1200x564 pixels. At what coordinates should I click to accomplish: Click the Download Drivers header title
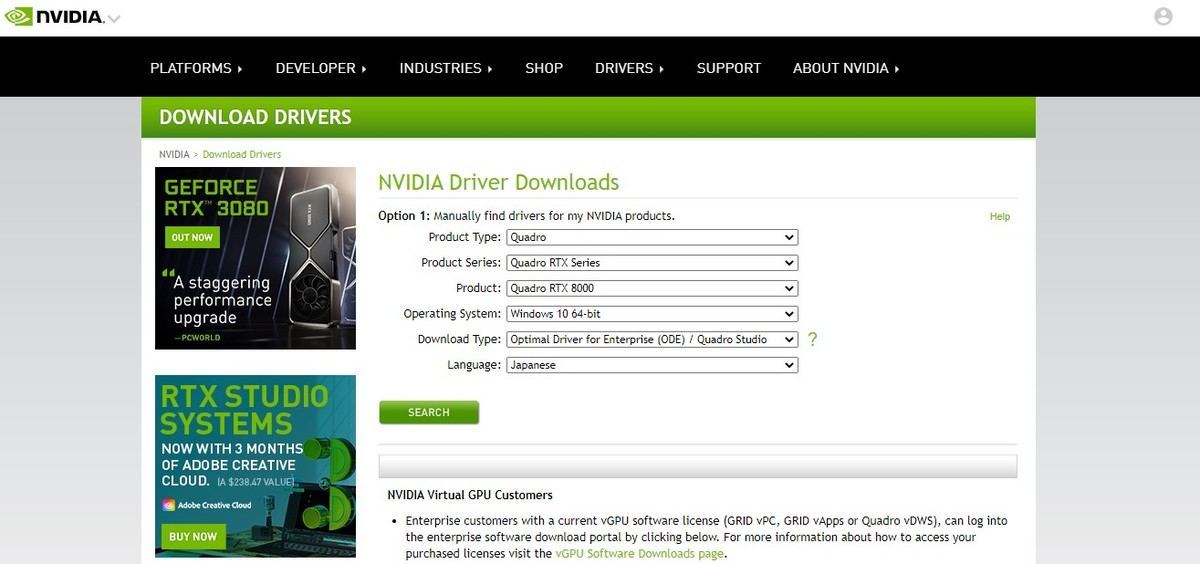(255, 117)
